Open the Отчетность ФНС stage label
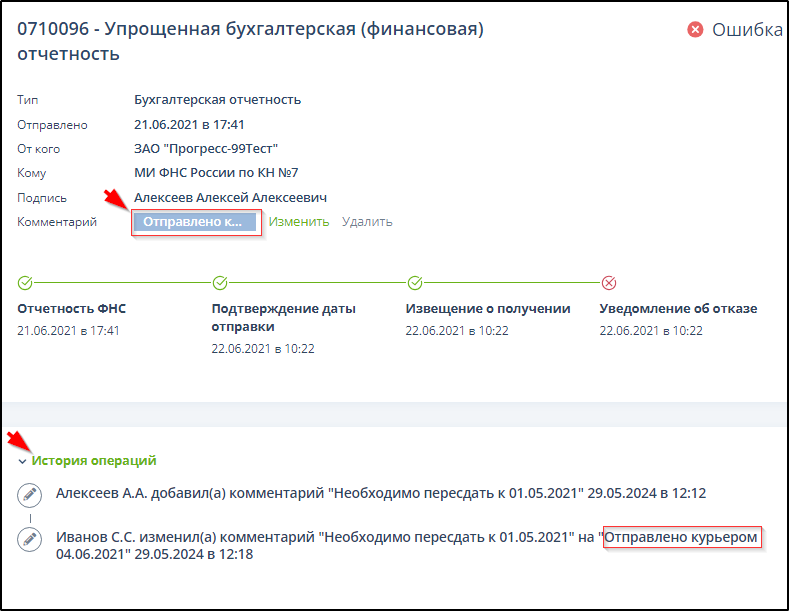 (x=72, y=309)
